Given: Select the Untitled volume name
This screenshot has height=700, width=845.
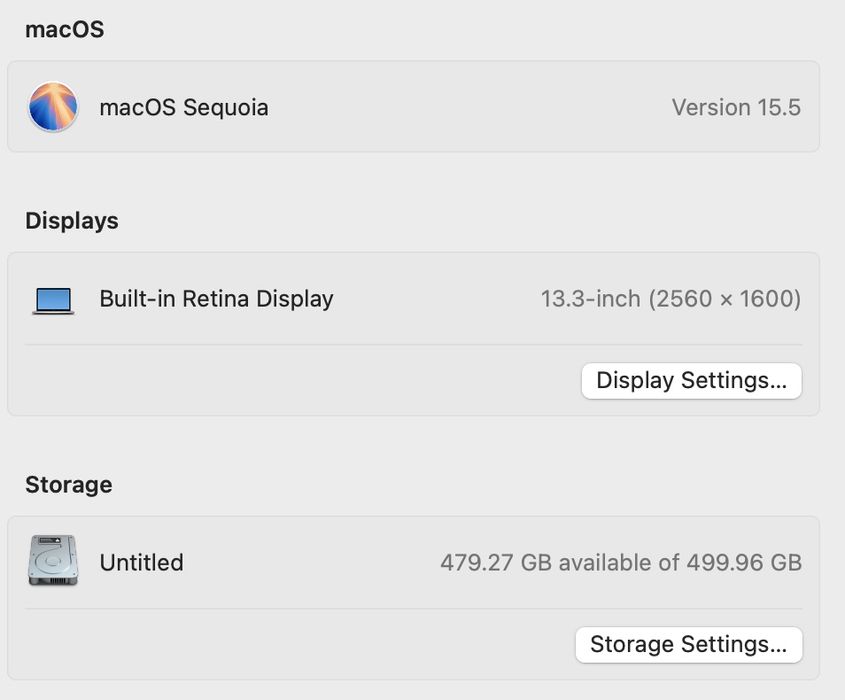Looking at the screenshot, I should (141, 563).
